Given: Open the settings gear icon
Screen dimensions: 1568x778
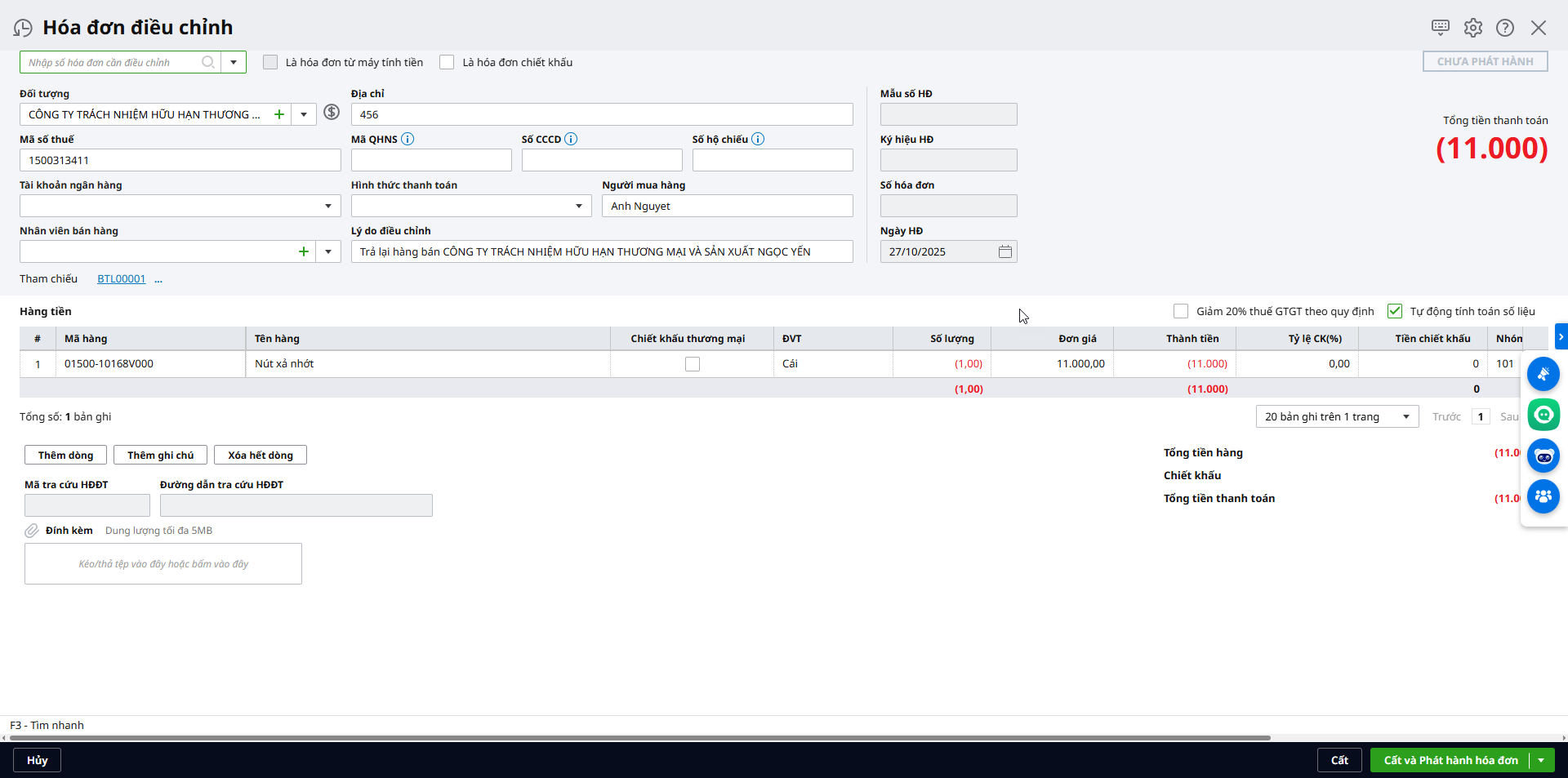Looking at the screenshot, I should (x=1472, y=28).
